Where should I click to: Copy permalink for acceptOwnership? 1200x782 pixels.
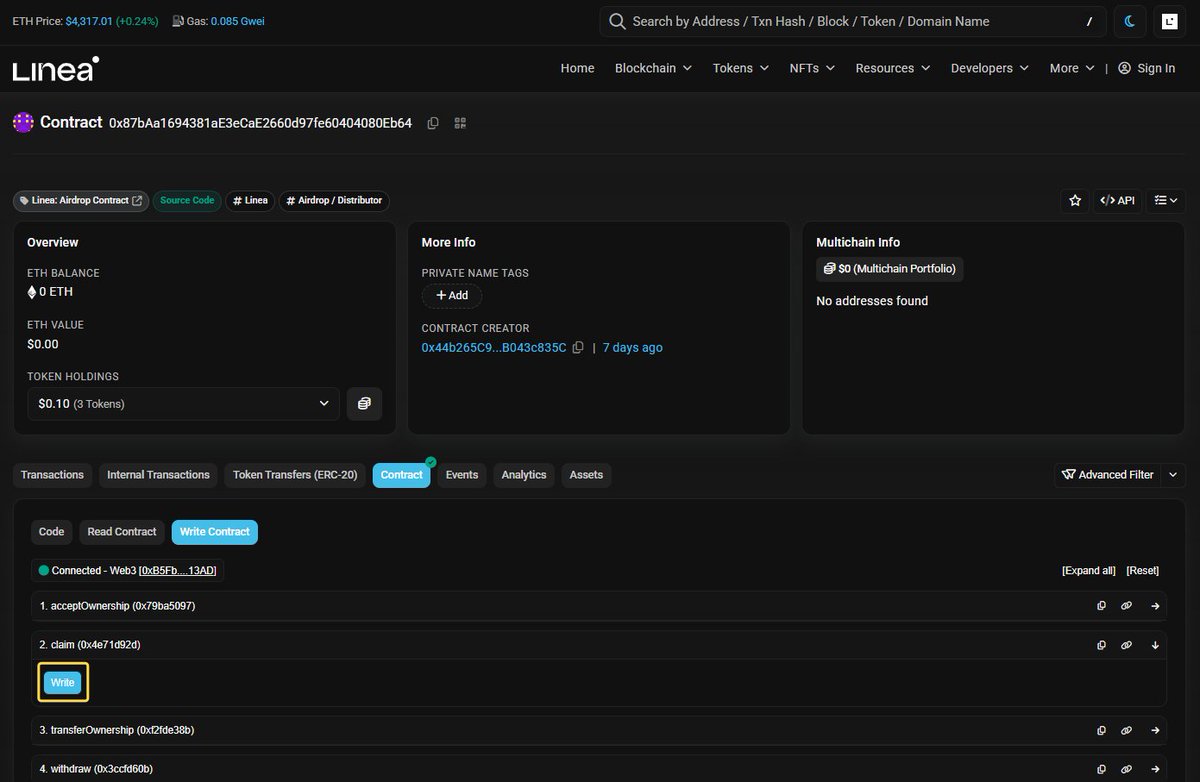coord(1126,606)
